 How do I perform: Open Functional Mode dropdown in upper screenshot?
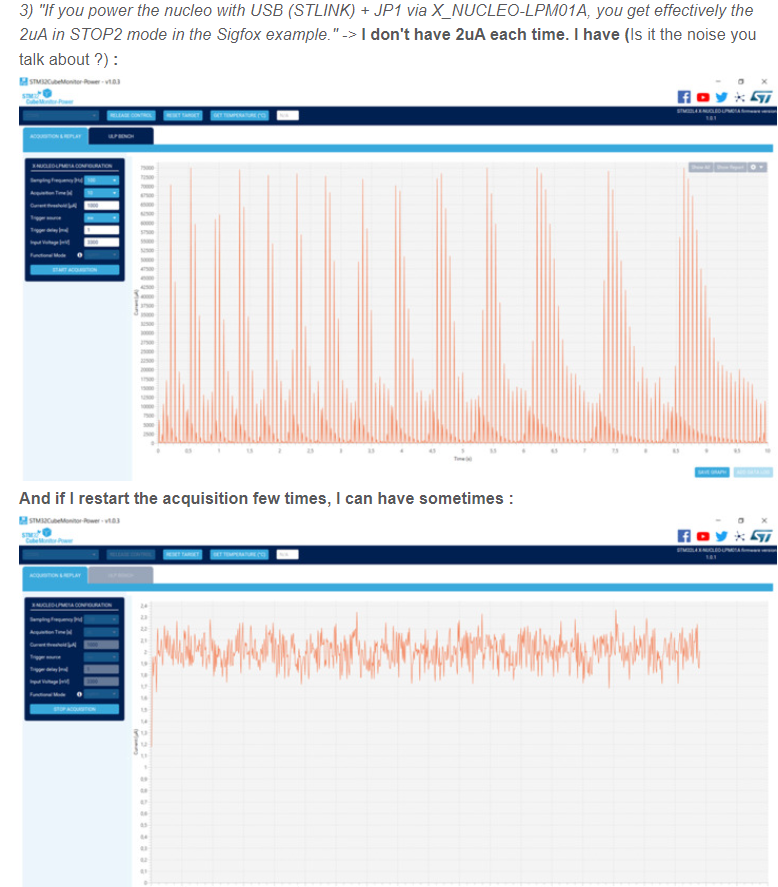(x=101, y=255)
